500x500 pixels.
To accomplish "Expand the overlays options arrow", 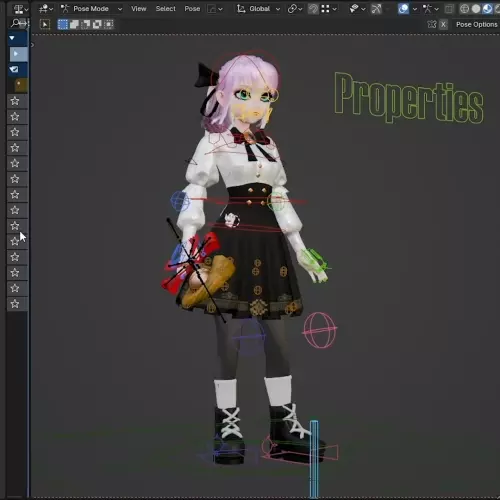I will tap(415, 9).
